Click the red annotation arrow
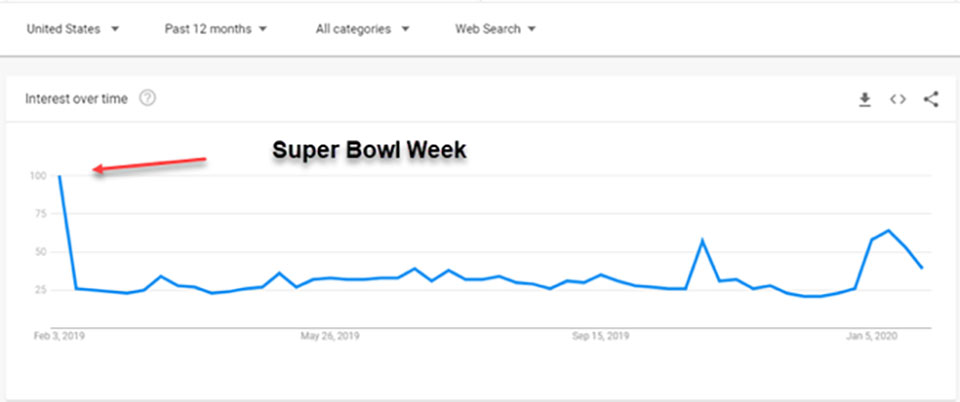960x402 pixels. point(149,165)
